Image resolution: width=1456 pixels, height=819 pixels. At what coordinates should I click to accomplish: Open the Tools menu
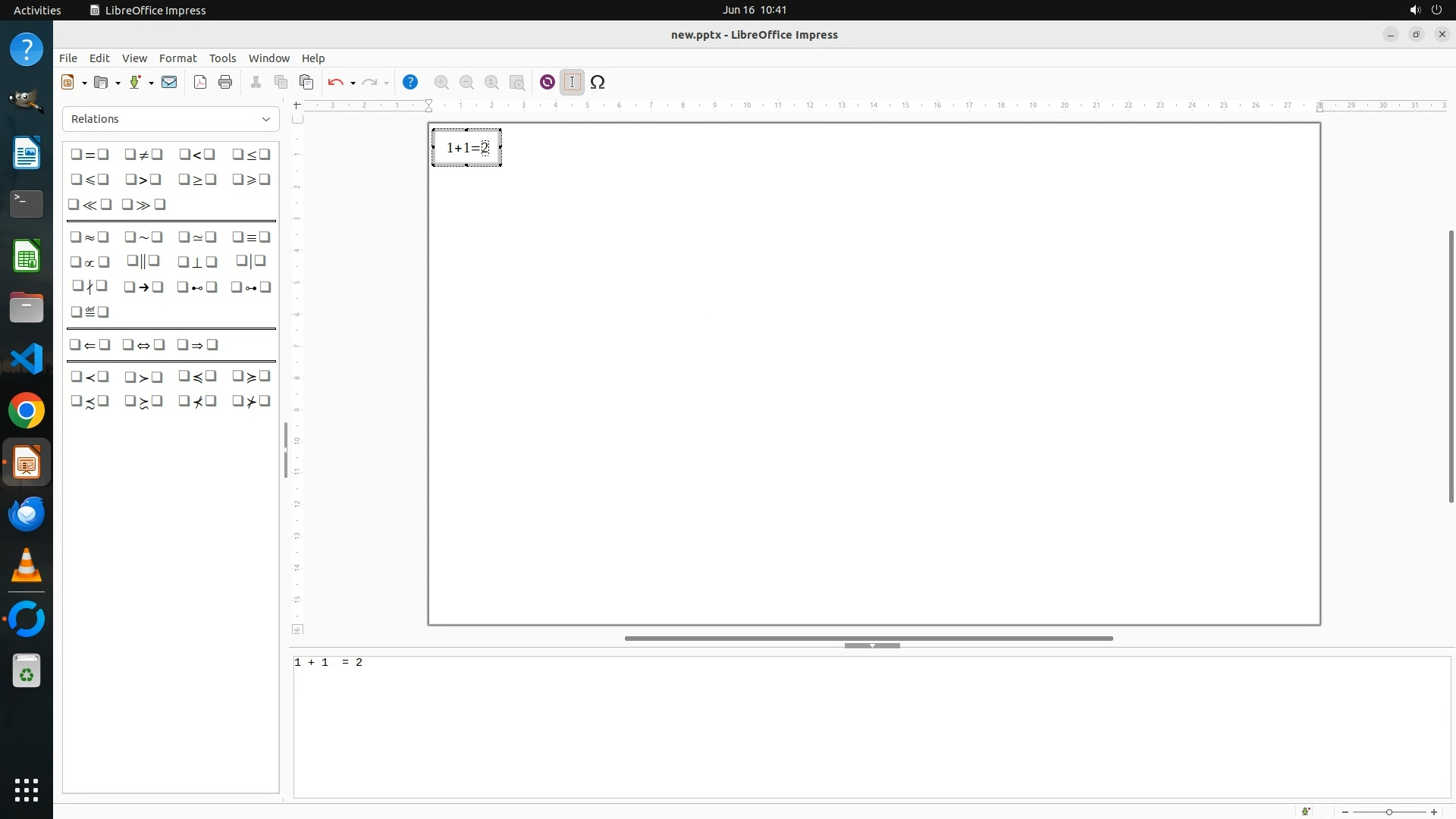[222, 58]
